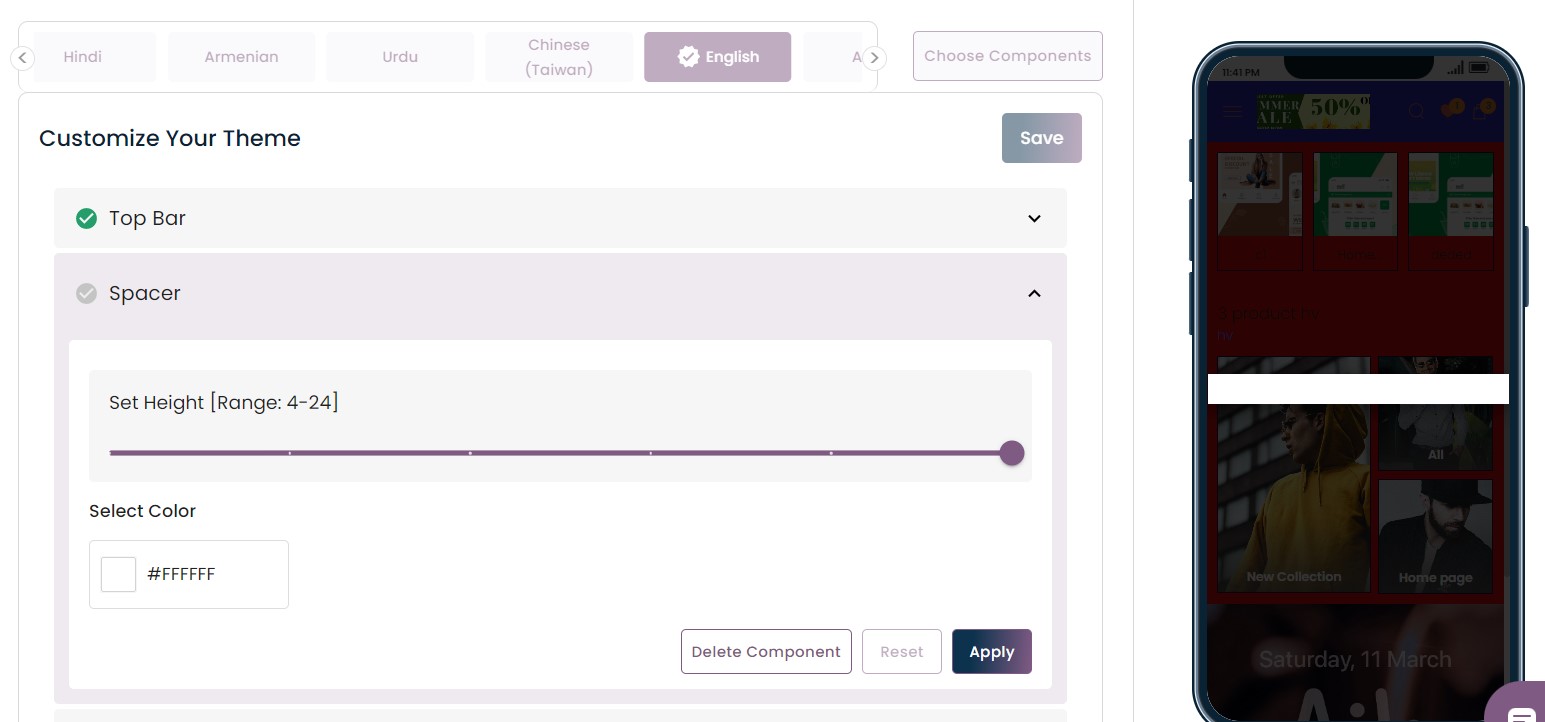Click the All category tile in preview

(x=1435, y=437)
